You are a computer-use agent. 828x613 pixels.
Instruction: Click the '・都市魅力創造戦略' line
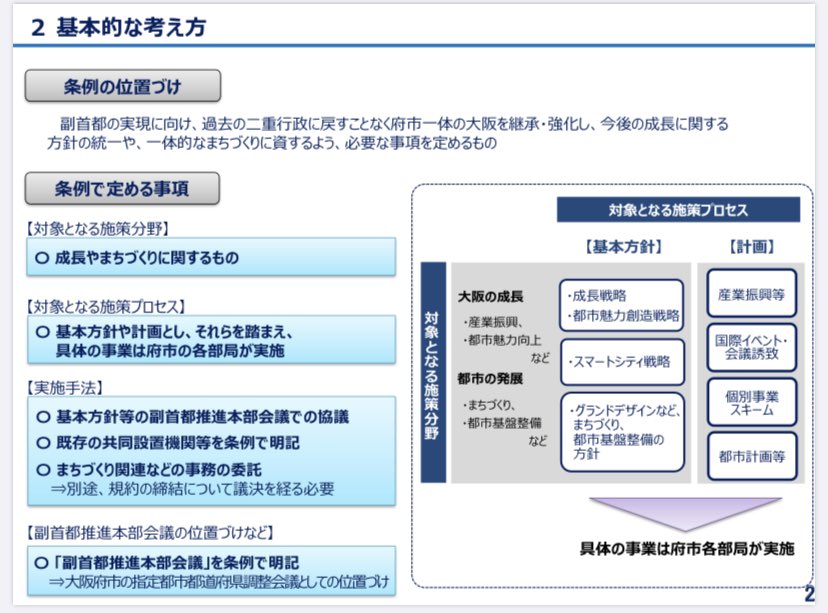point(624,316)
